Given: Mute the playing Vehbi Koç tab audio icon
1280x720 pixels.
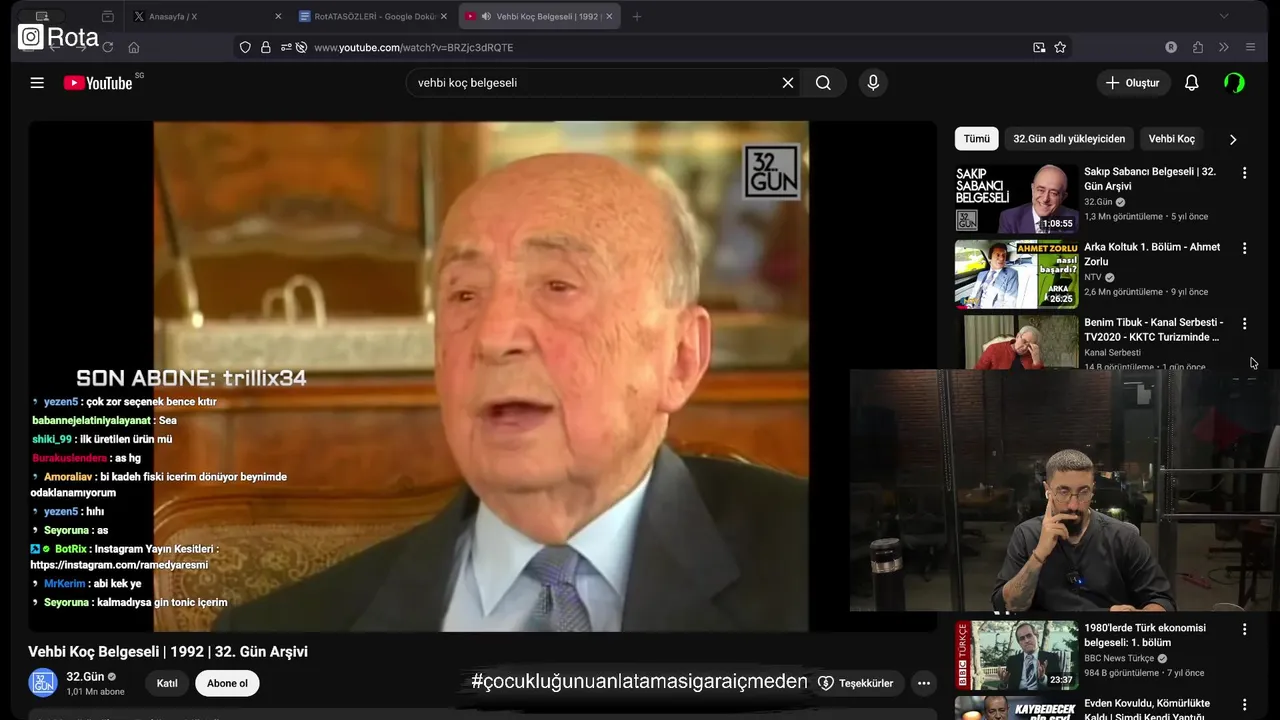Looking at the screenshot, I should [486, 17].
